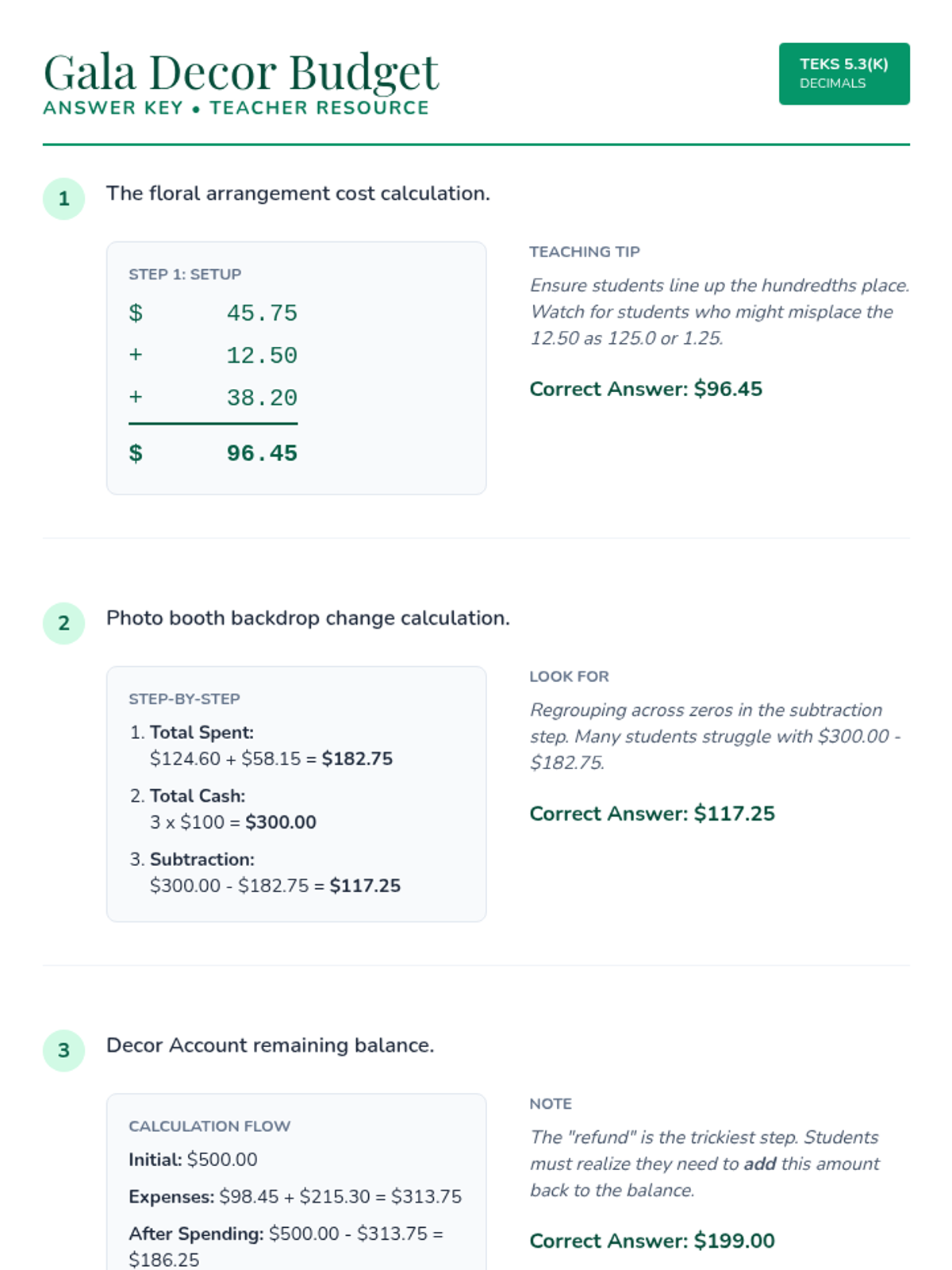Screen dimensions: 952x1270
Task: Click the Subtraction step label
Action: point(202,860)
